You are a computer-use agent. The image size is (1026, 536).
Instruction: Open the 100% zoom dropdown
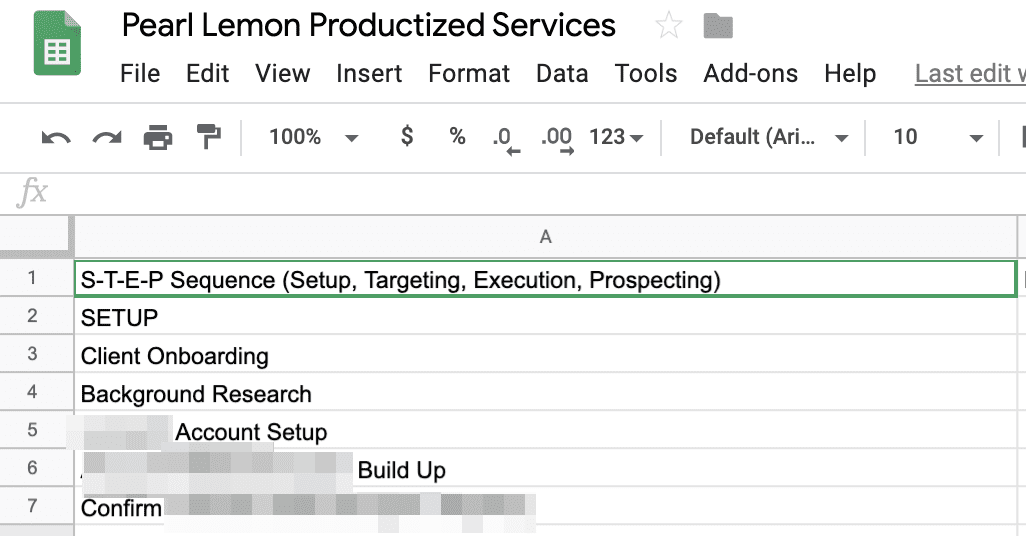[x=313, y=137]
